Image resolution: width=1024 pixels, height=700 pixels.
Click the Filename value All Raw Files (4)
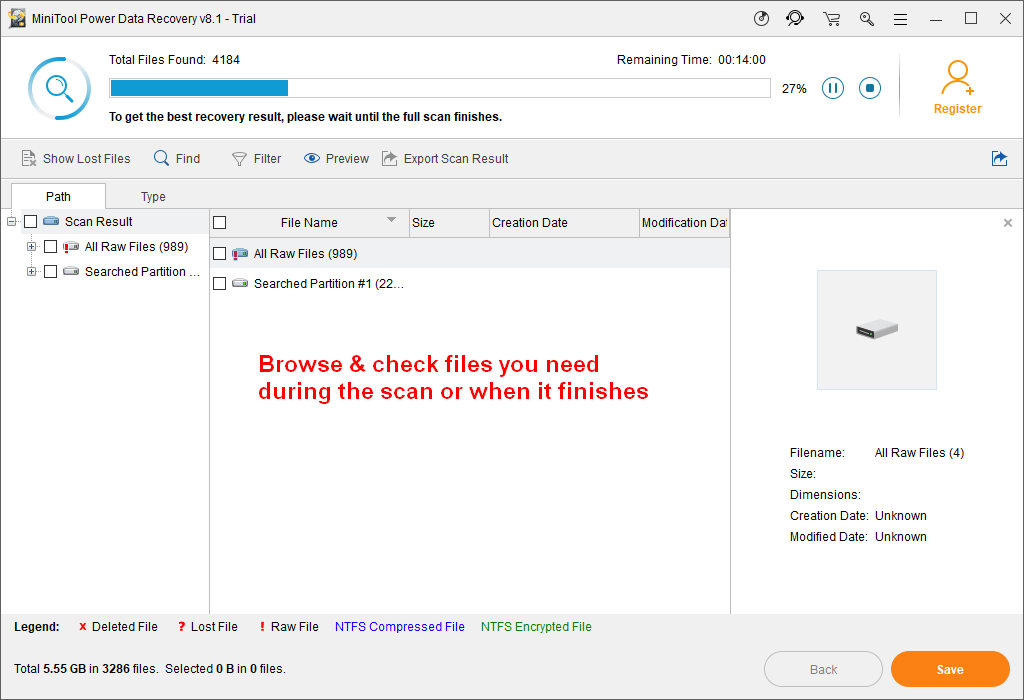click(920, 453)
